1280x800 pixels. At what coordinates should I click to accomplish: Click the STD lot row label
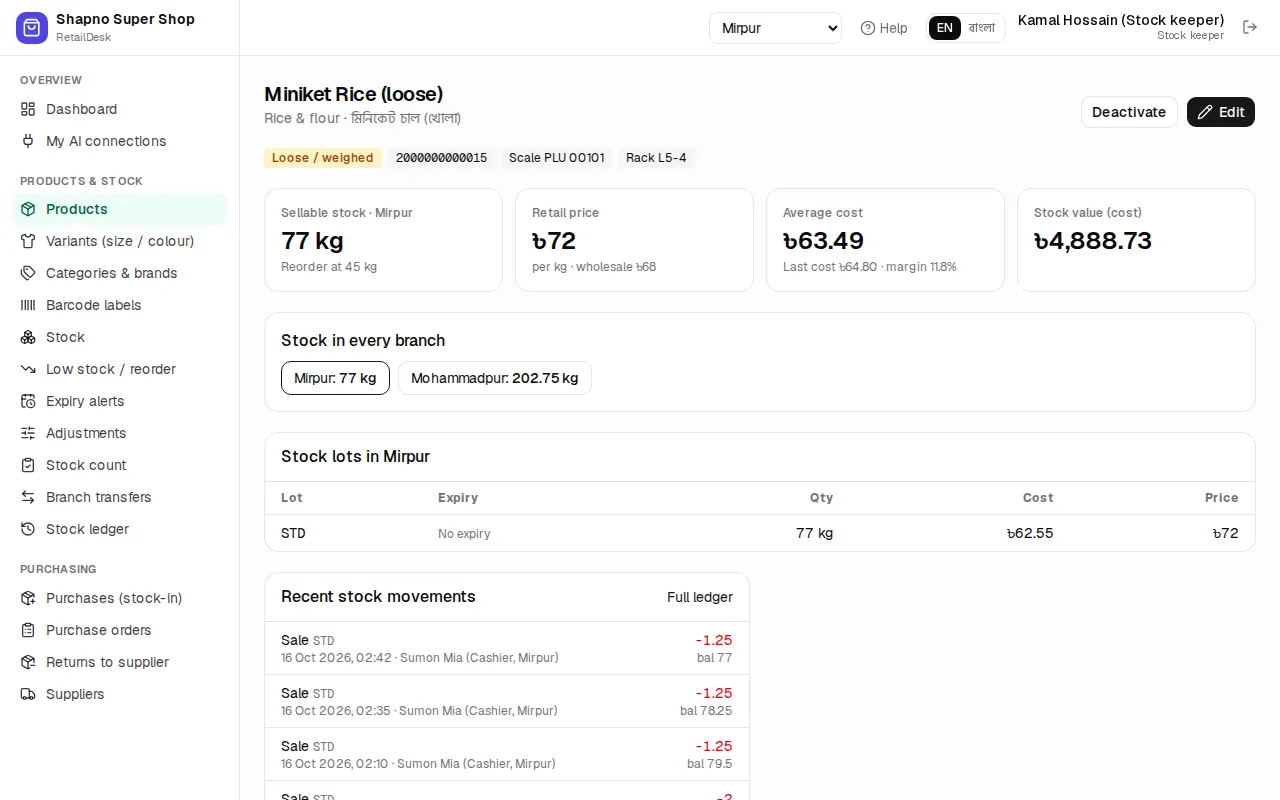(293, 533)
